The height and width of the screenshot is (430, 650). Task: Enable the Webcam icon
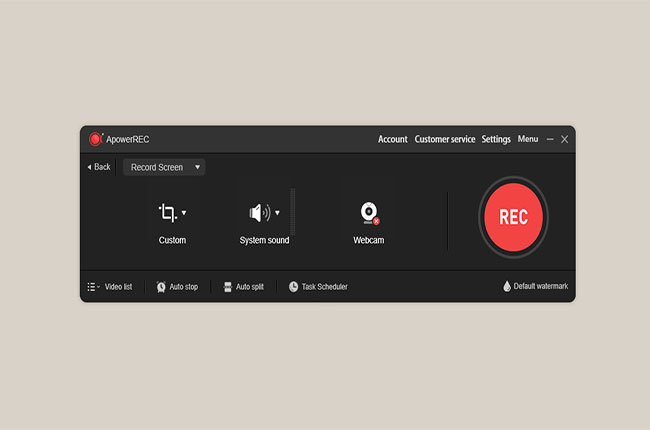[369, 213]
